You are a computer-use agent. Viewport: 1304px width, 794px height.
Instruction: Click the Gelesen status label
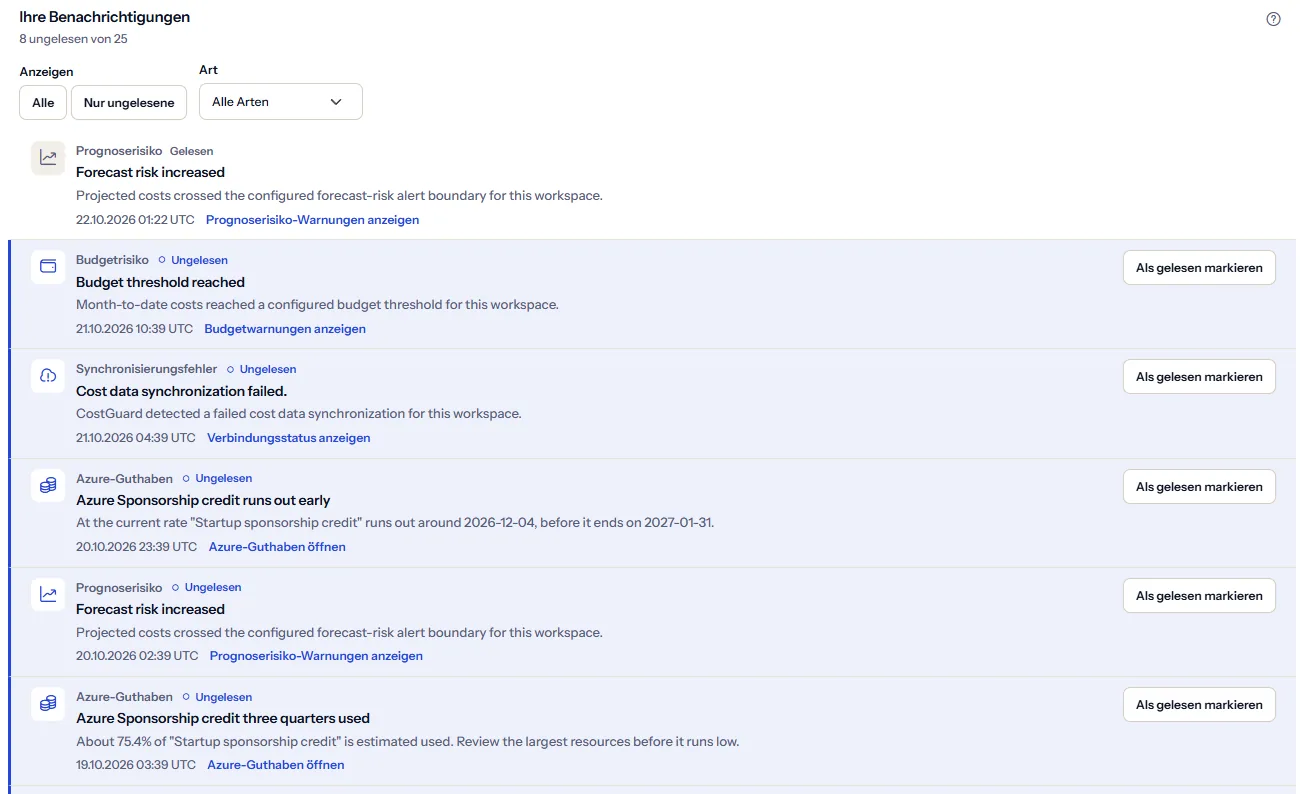click(x=191, y=151)
